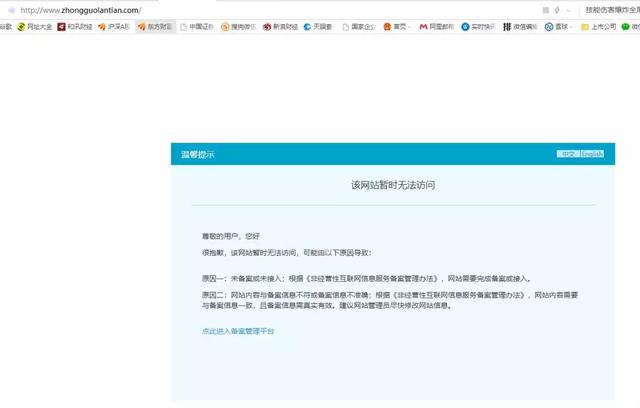Click the lightning bolt icon in address bar
Screen dimensions: 640x408
(x=557, y=10)
